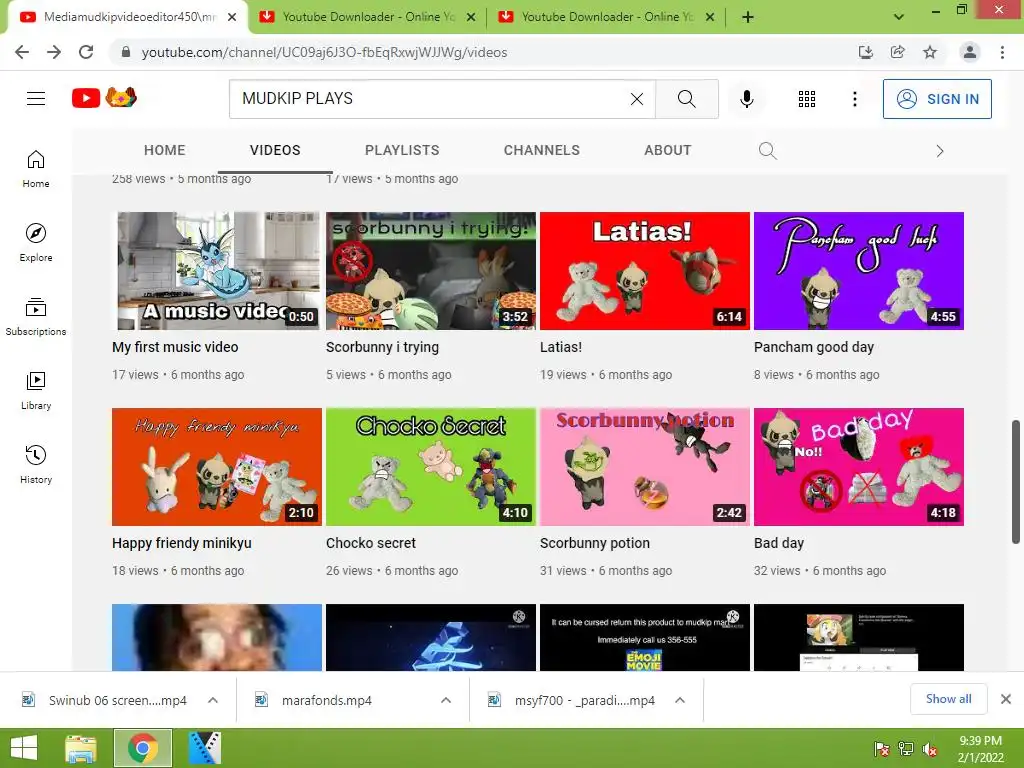Play the Scorbunny potion thumbnail
The width and height of the screenshot is (1024, 768).
[645, 467]
